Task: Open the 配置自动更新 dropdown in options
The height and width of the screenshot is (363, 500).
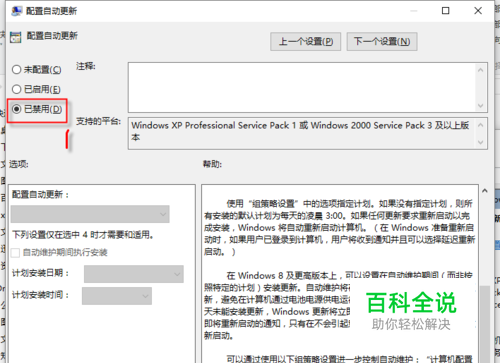Action: coord(90,214)
